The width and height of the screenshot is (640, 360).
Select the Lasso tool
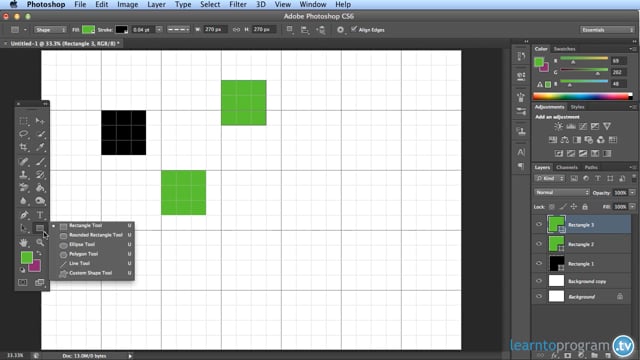point(23,134)
